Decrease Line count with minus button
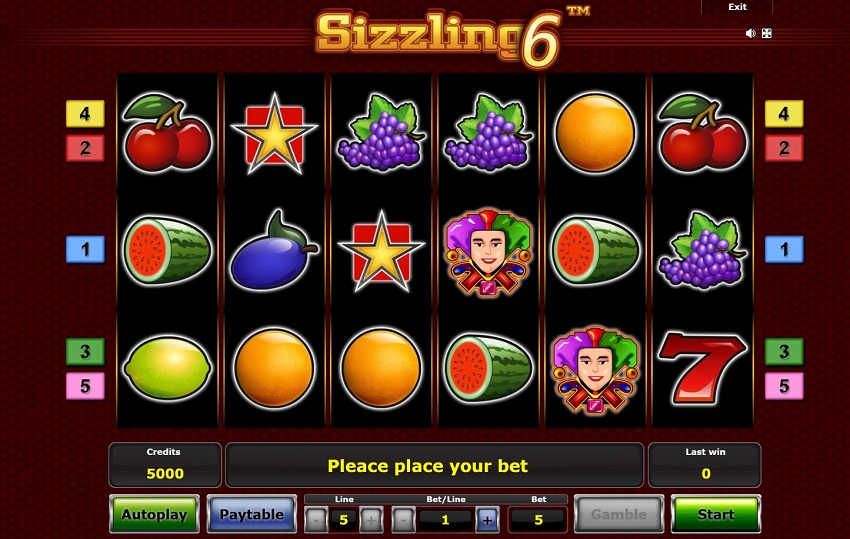The width and height of the screenshot is (850, 539). pyautogui.click(x=316, y=521)
